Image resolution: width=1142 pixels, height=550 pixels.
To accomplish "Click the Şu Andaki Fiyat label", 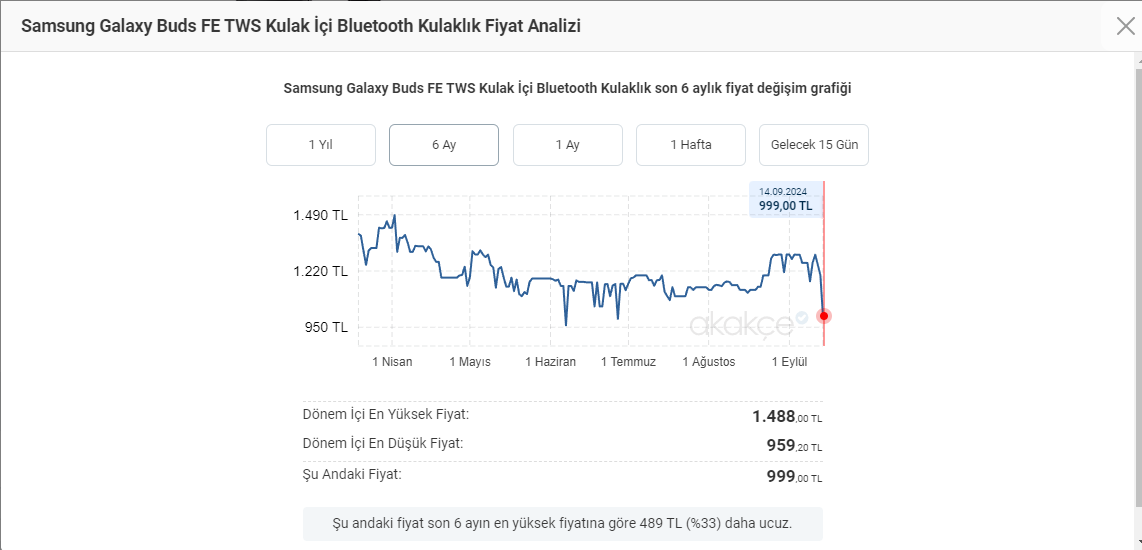I will (x=352, y=474).
